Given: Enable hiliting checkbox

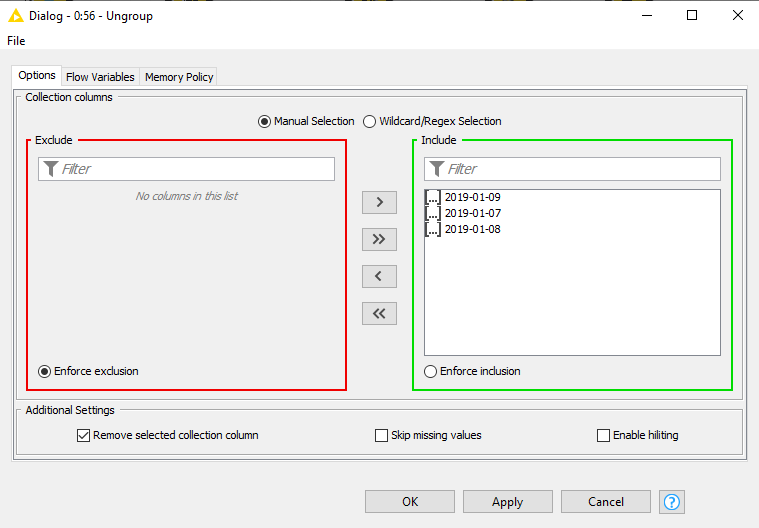Looking at the screenshot, I should pos(603,435).
